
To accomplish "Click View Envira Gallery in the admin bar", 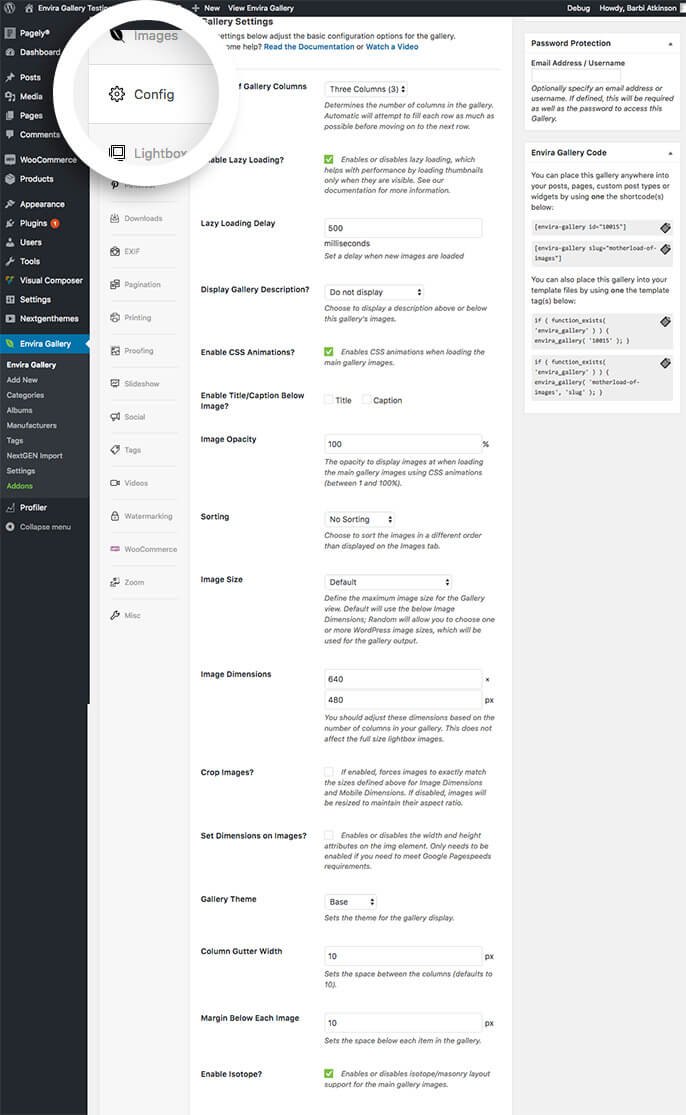I will tap(261, 7).
